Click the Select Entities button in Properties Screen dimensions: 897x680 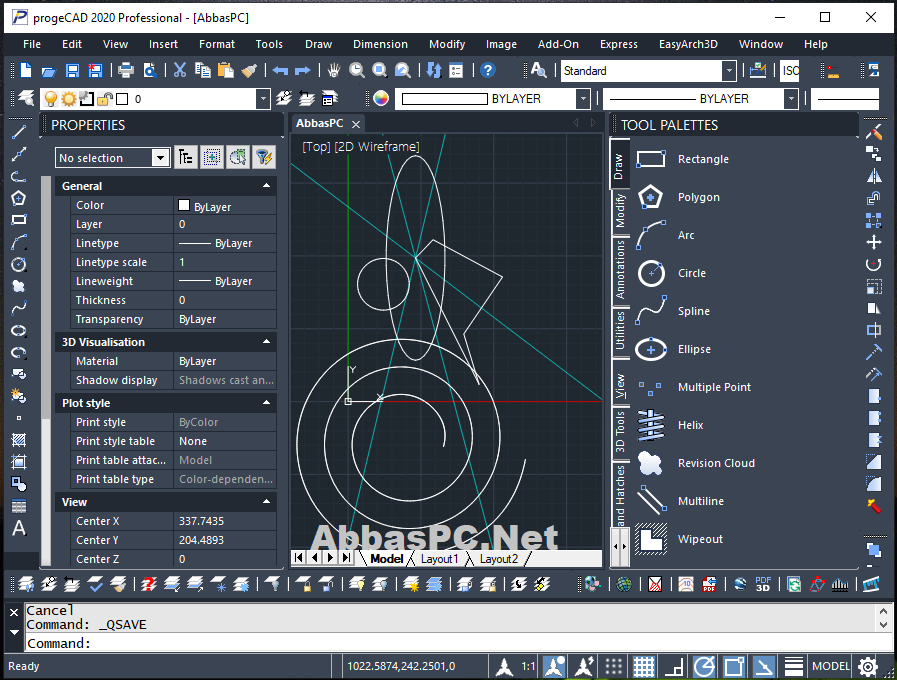[212, 157]
